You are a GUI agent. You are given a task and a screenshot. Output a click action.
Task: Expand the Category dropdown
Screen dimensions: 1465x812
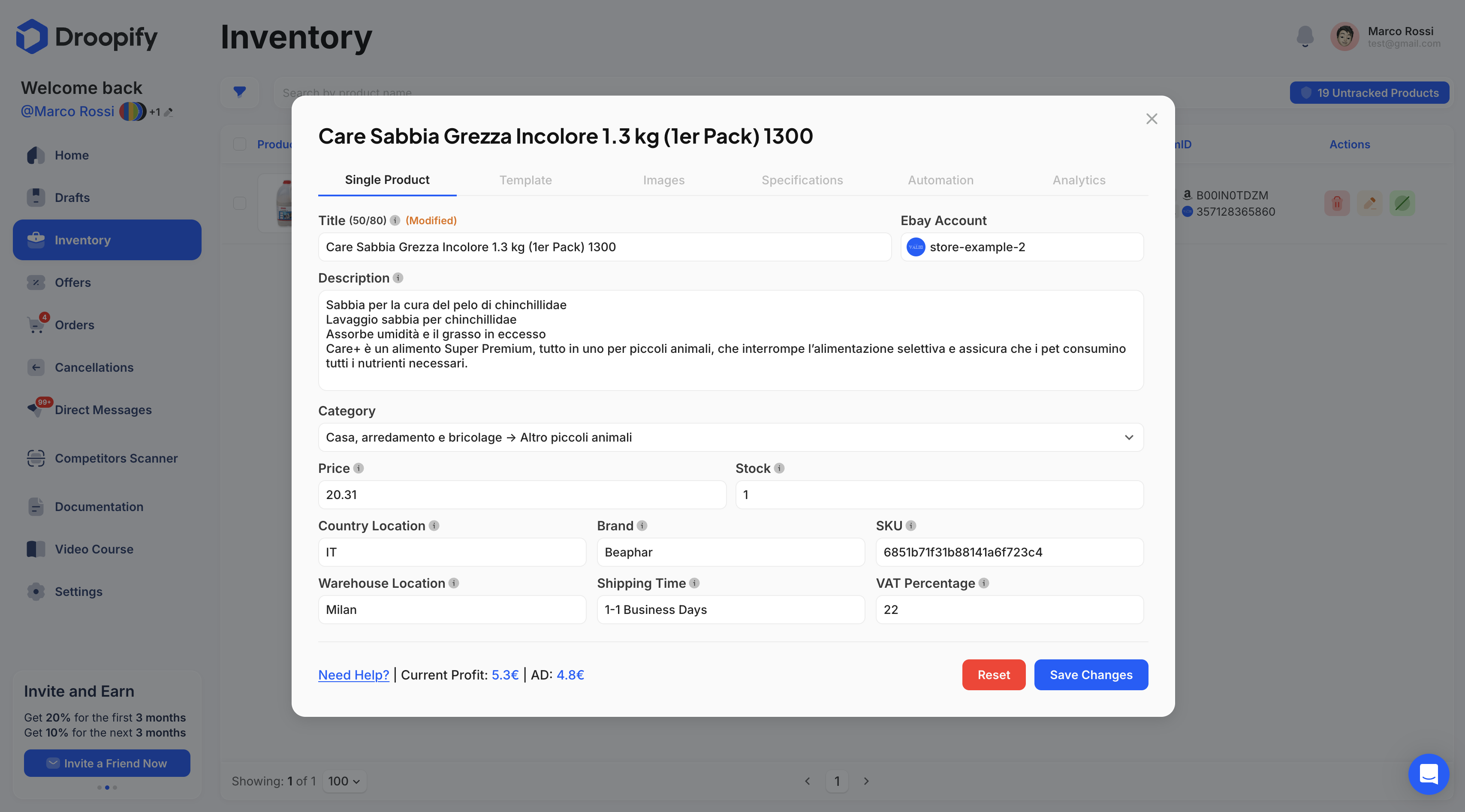click(x=731, y=437)
